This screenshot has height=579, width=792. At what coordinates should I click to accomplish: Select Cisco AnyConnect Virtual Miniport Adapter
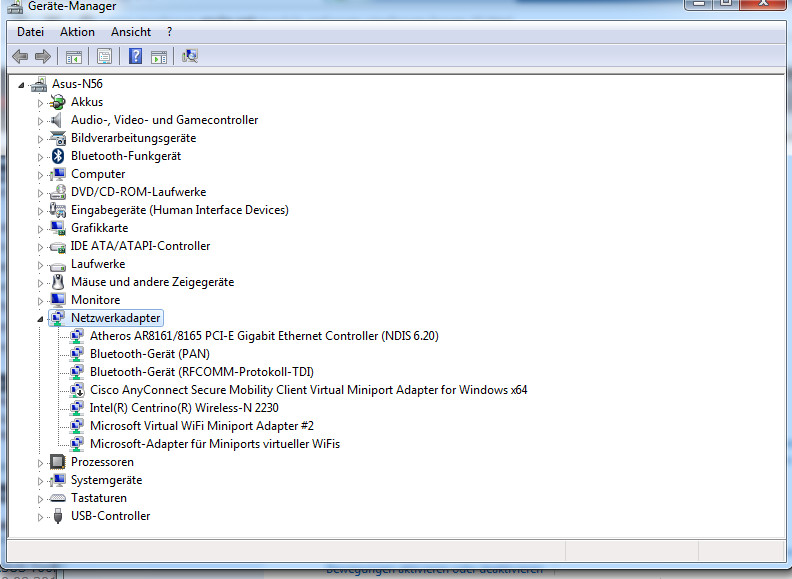click(x=309, y=390)
